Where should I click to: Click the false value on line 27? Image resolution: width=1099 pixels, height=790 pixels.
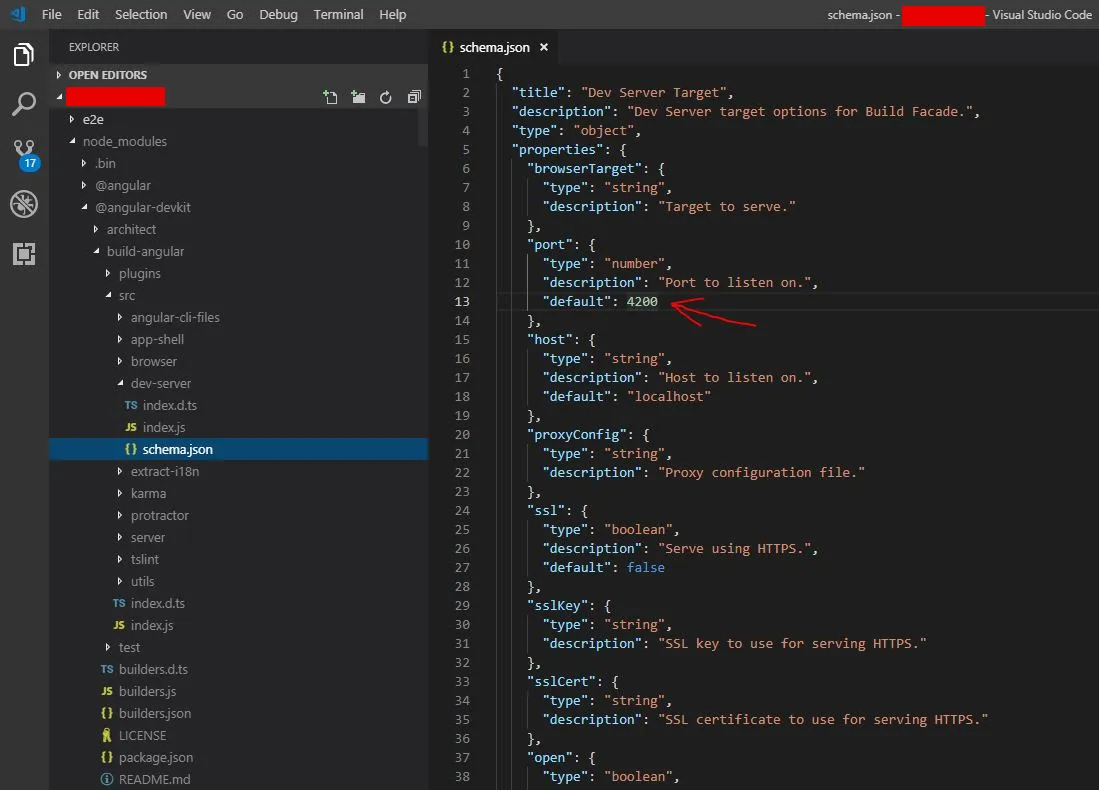[646, 568]
